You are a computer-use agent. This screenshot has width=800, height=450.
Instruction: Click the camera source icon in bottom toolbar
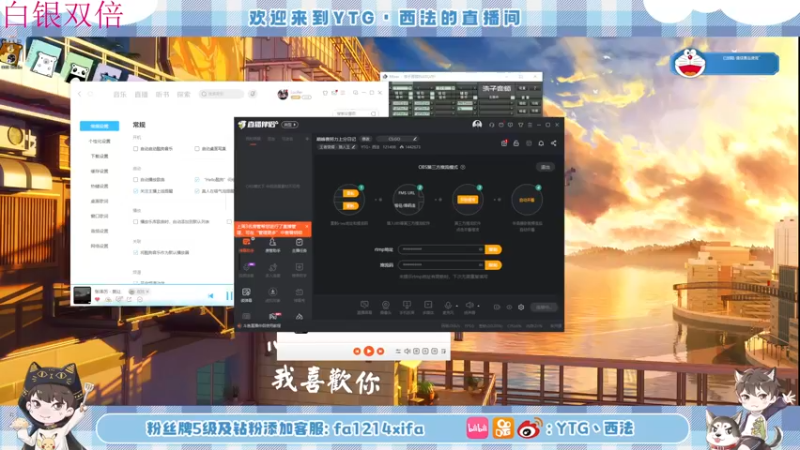[386, 305]
